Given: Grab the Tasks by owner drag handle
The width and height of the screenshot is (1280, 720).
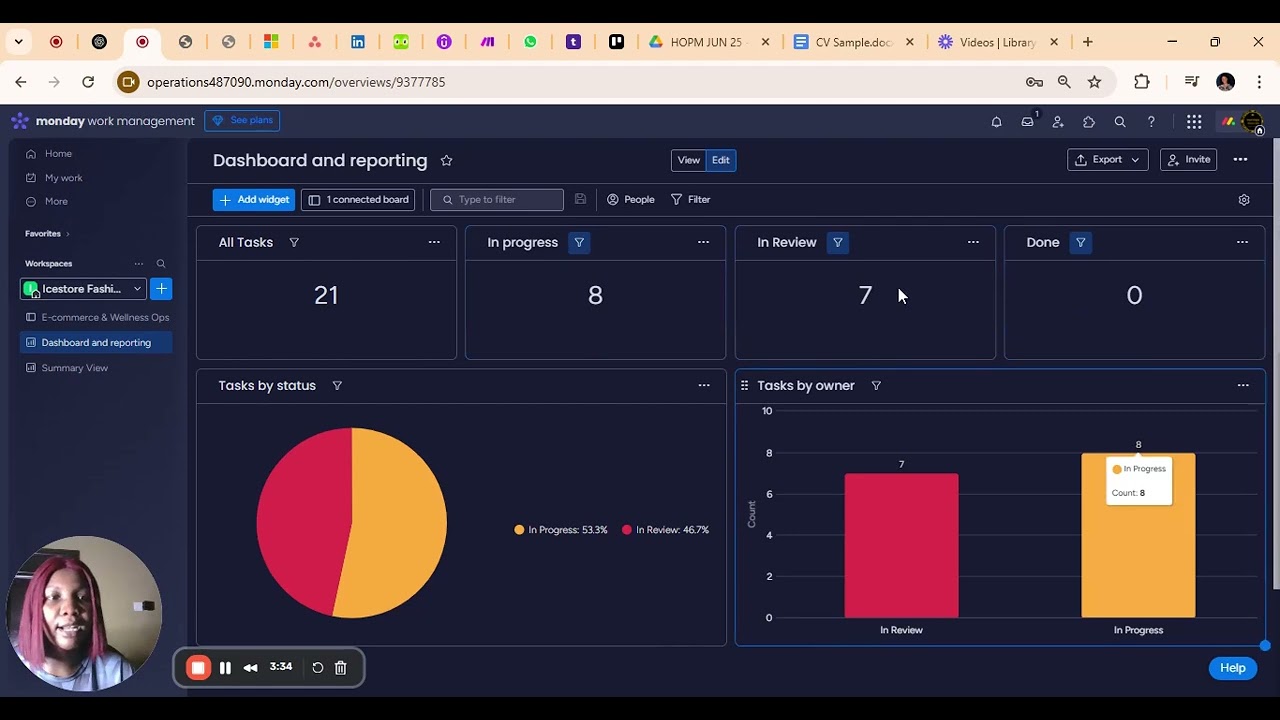Looking at the screenshot, I should [744, 385].
